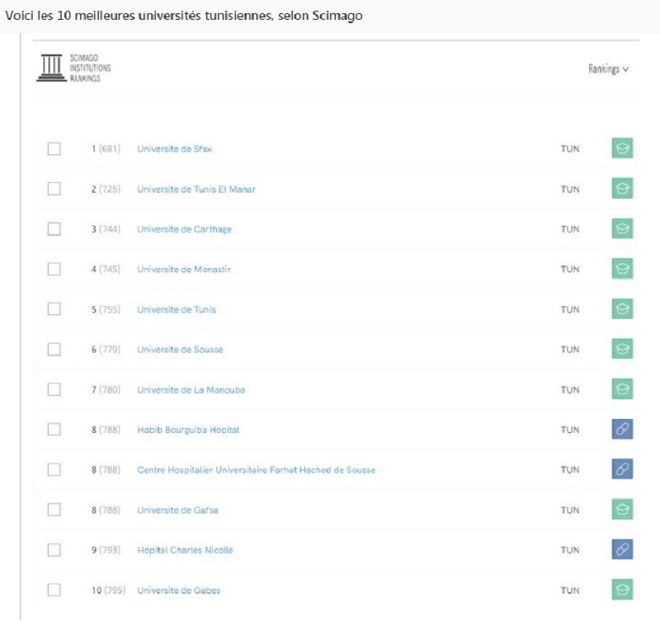This screenshot has width=660, height=621.
Task: Enable the checkbox for Hopital Charles Nicolle
Action: 54,550
